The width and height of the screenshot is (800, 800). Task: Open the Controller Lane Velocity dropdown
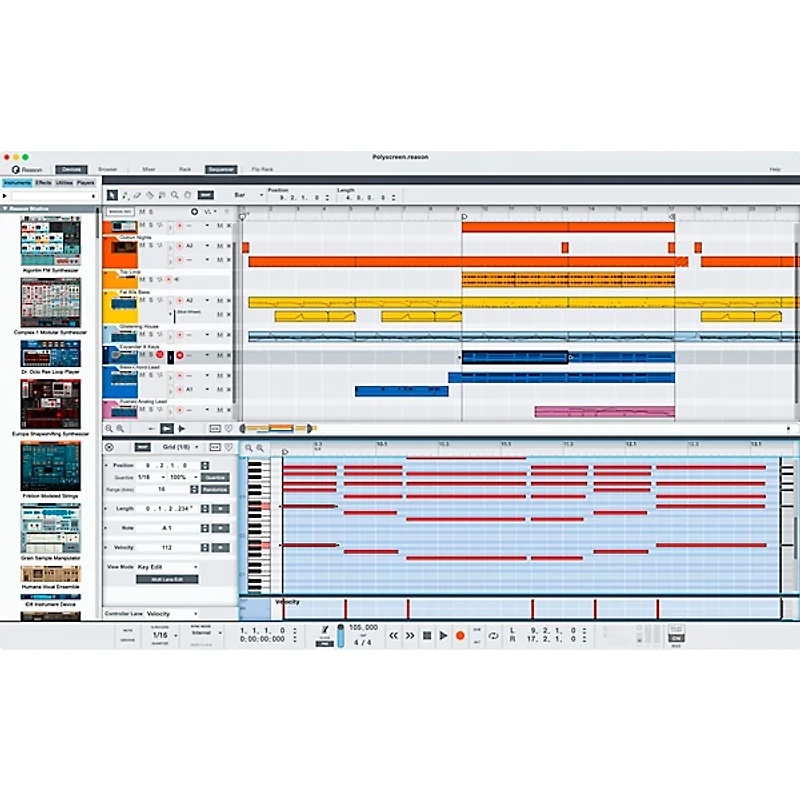pos(172,614)
